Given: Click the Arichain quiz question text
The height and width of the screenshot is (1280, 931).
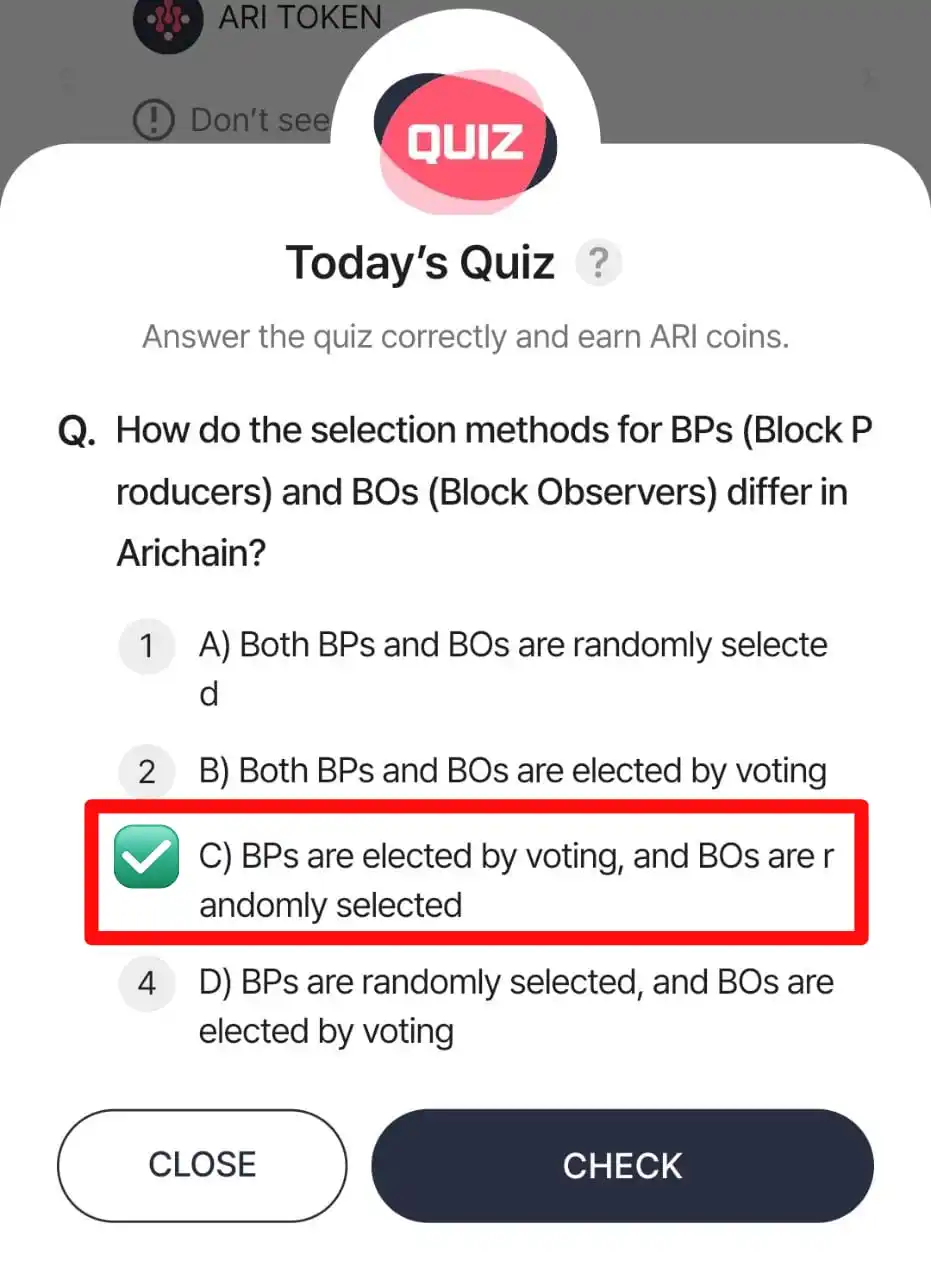Looking at the screenshot, I should 494,491.
